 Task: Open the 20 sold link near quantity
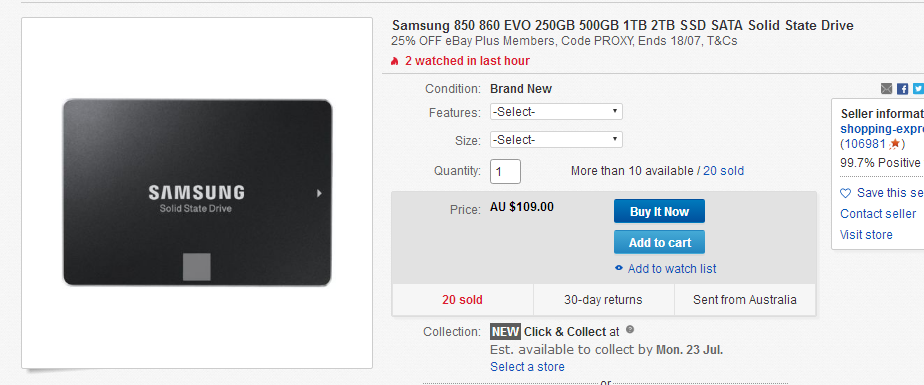(x=724, y=171)
